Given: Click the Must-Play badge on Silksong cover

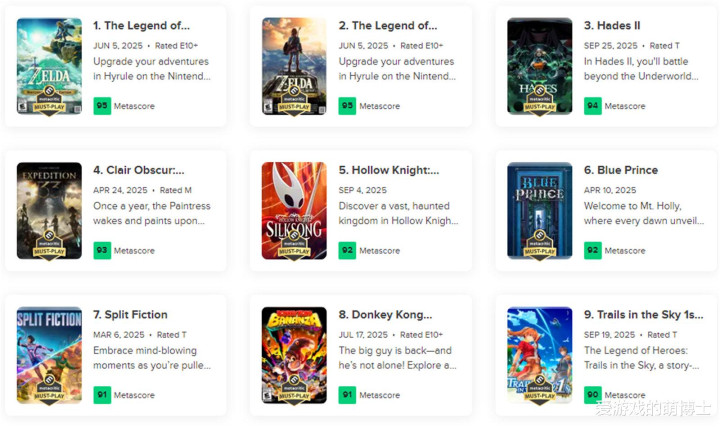Looking at the screenshot, I should 294,245.
